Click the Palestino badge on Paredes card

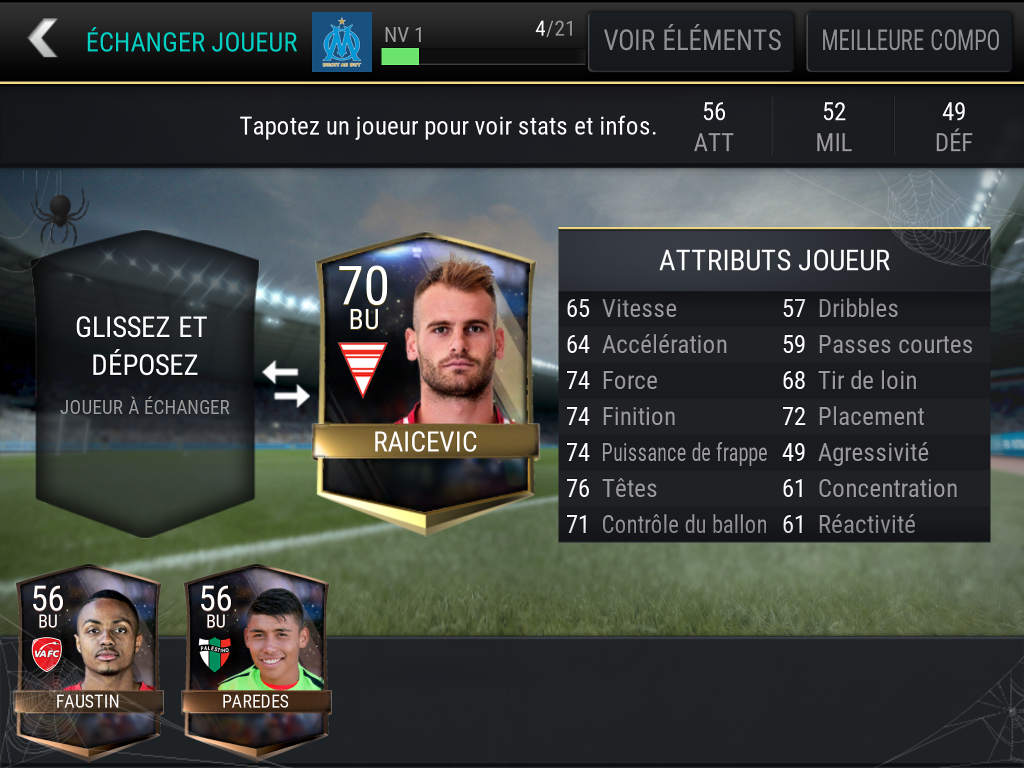[215, 654]
